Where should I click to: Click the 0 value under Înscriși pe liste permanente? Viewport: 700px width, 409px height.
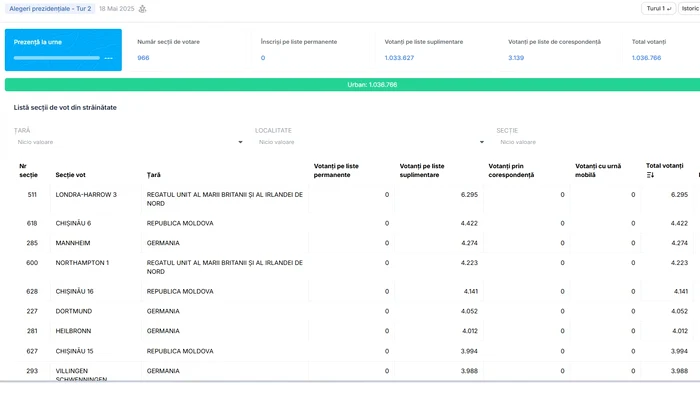coord(263,58)
